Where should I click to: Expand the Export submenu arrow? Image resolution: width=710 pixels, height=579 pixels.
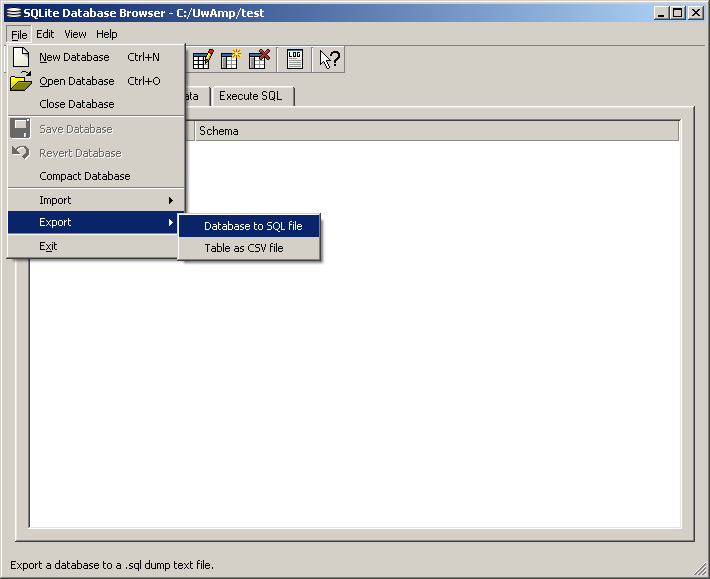pyautogui.click(x=171, y=222)
